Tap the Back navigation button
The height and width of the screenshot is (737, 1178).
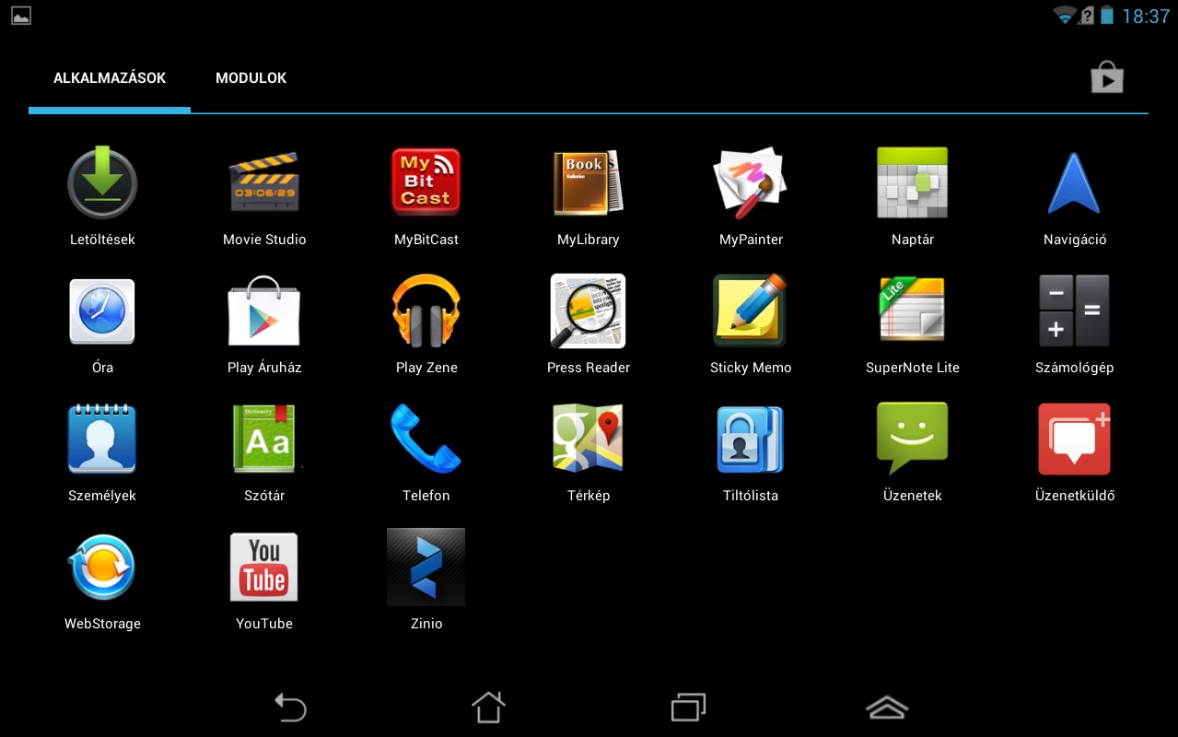pos(290,708)
